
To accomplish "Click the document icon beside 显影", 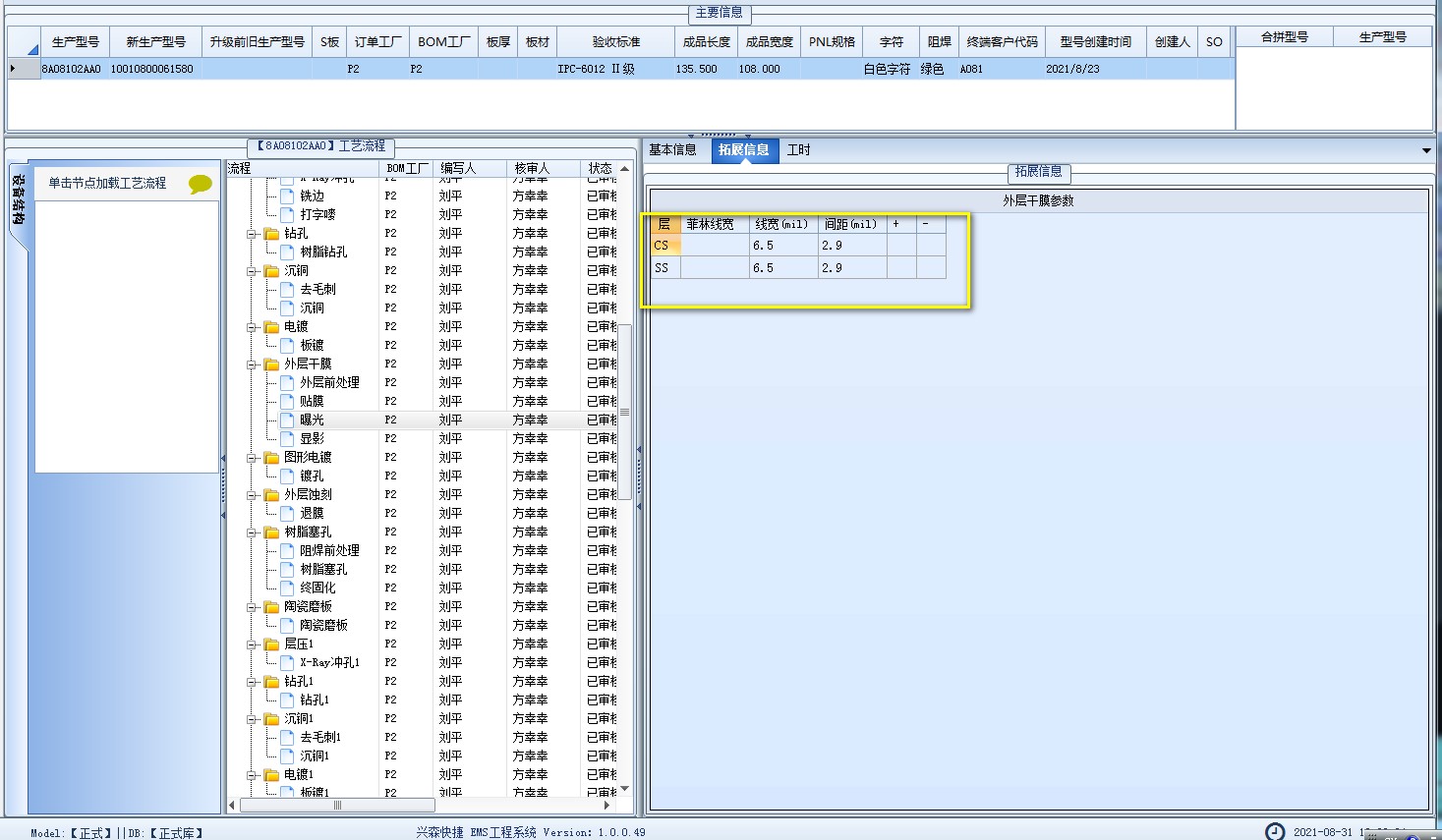I will [x=288, y=439].
